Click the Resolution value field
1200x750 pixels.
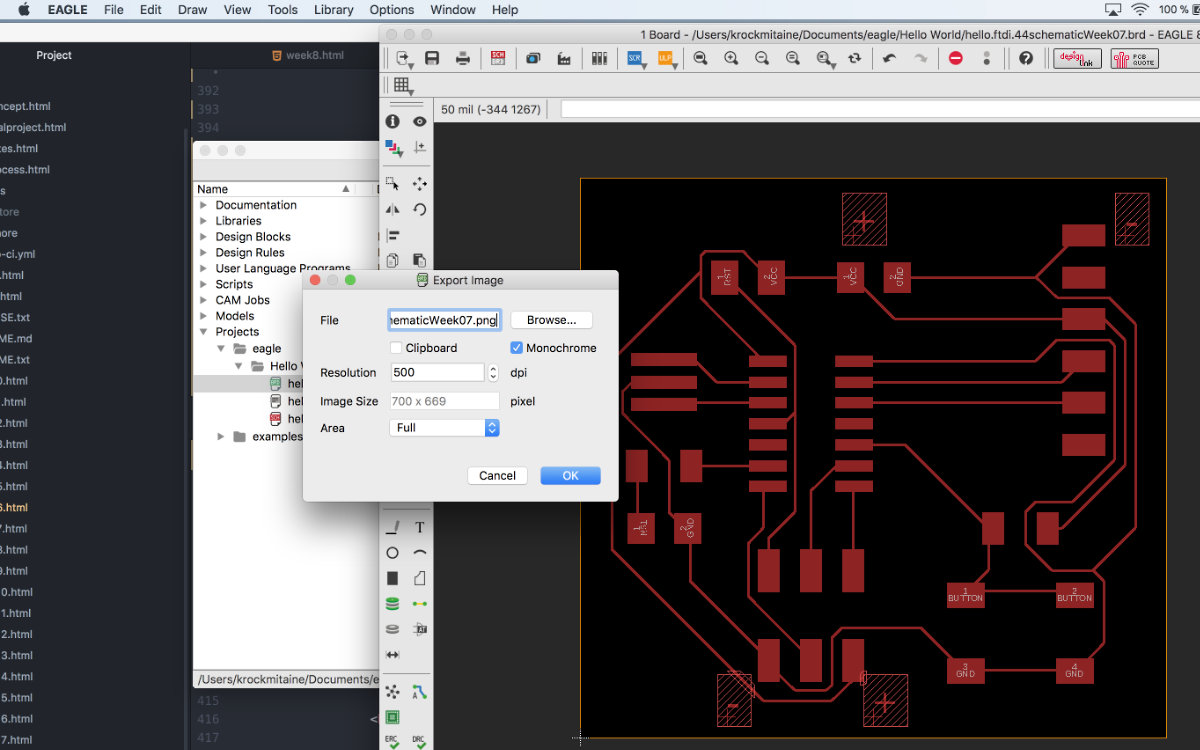(x=437, y=372)
